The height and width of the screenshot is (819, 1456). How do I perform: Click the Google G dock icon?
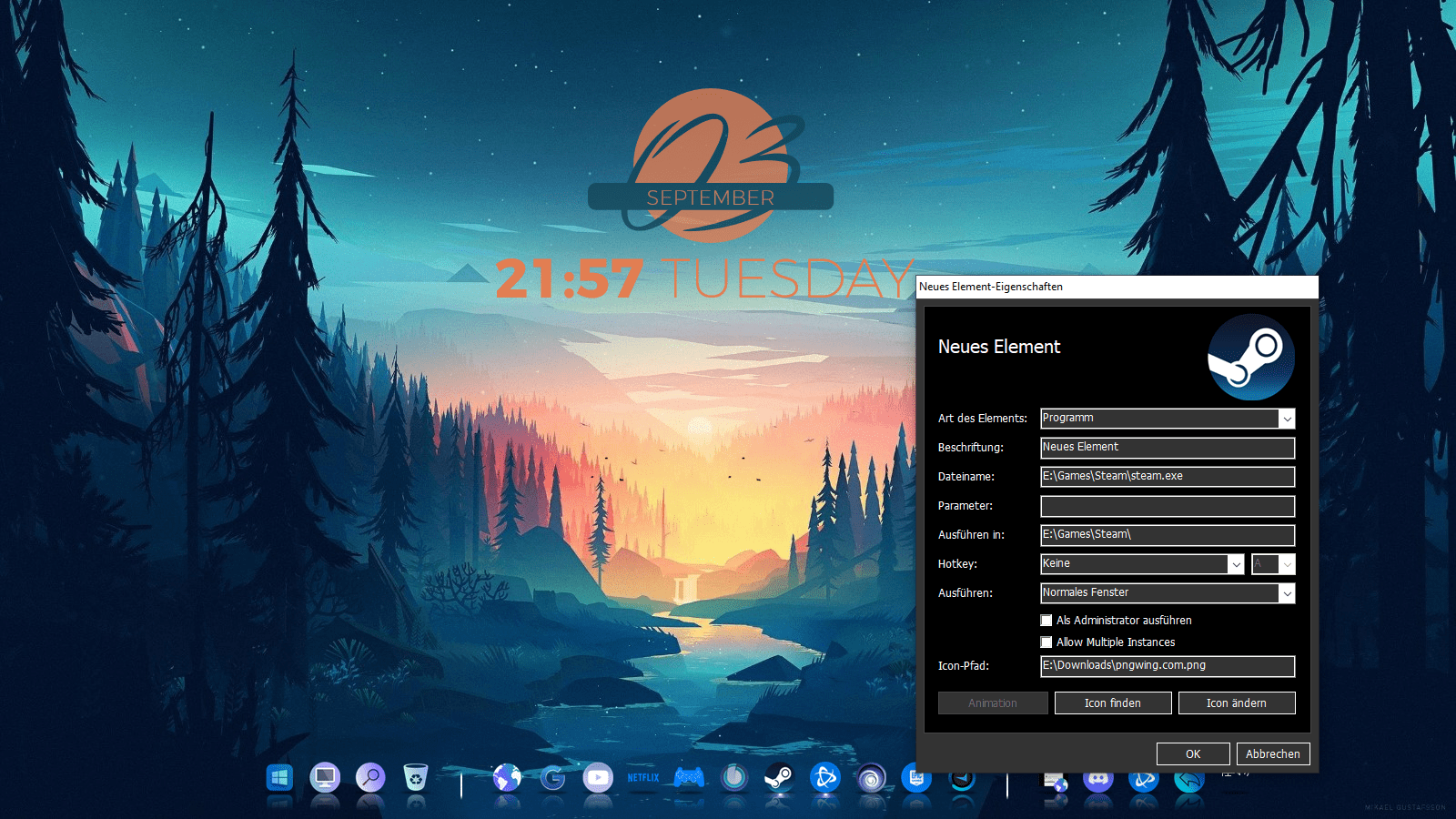[x=552, y=777]
